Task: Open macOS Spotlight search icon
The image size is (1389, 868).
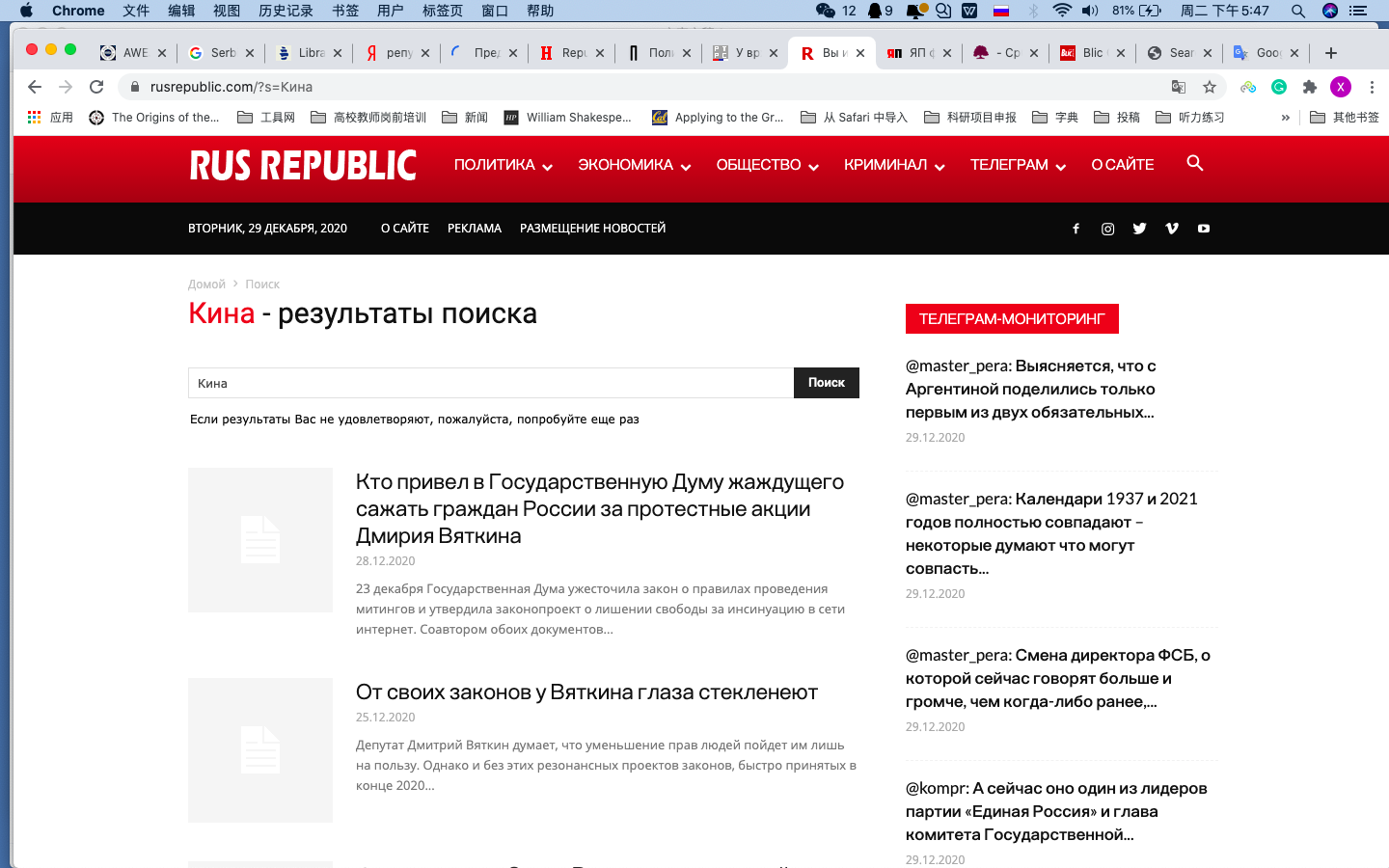Action: click(x=1298, y=11)
